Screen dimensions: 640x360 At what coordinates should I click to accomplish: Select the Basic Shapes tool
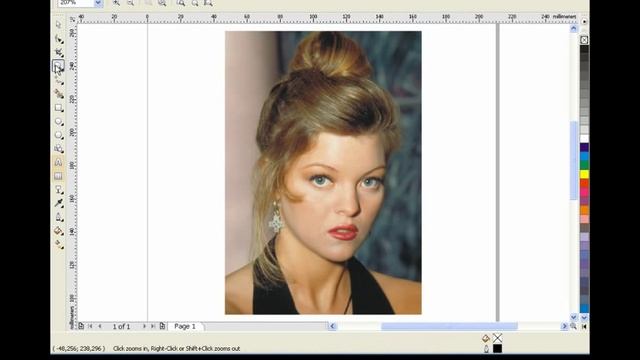58,149
